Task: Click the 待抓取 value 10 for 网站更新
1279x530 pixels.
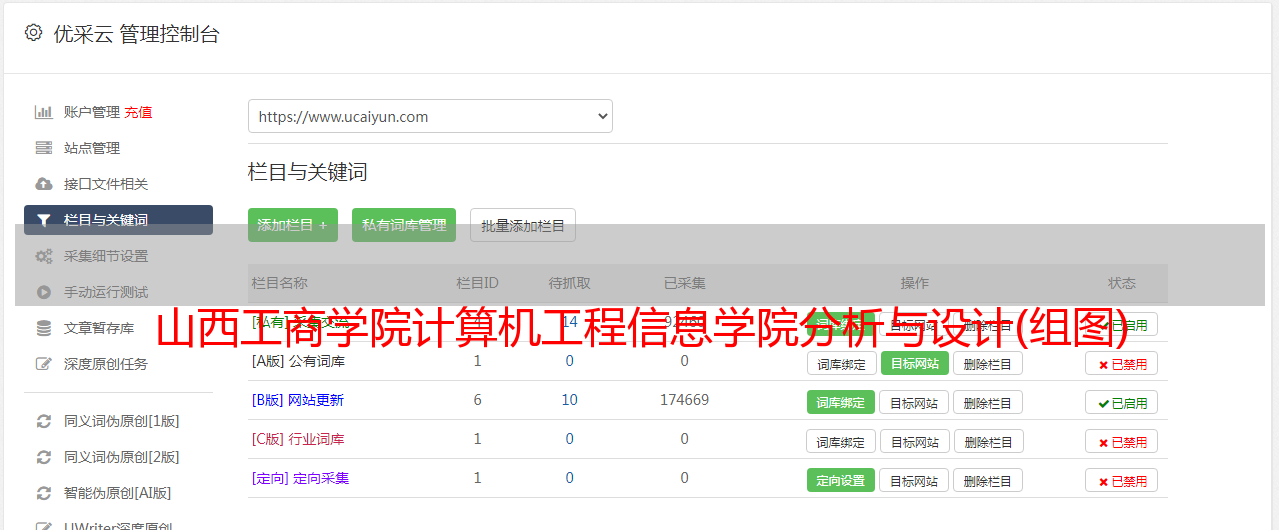Action: (569, 400)
